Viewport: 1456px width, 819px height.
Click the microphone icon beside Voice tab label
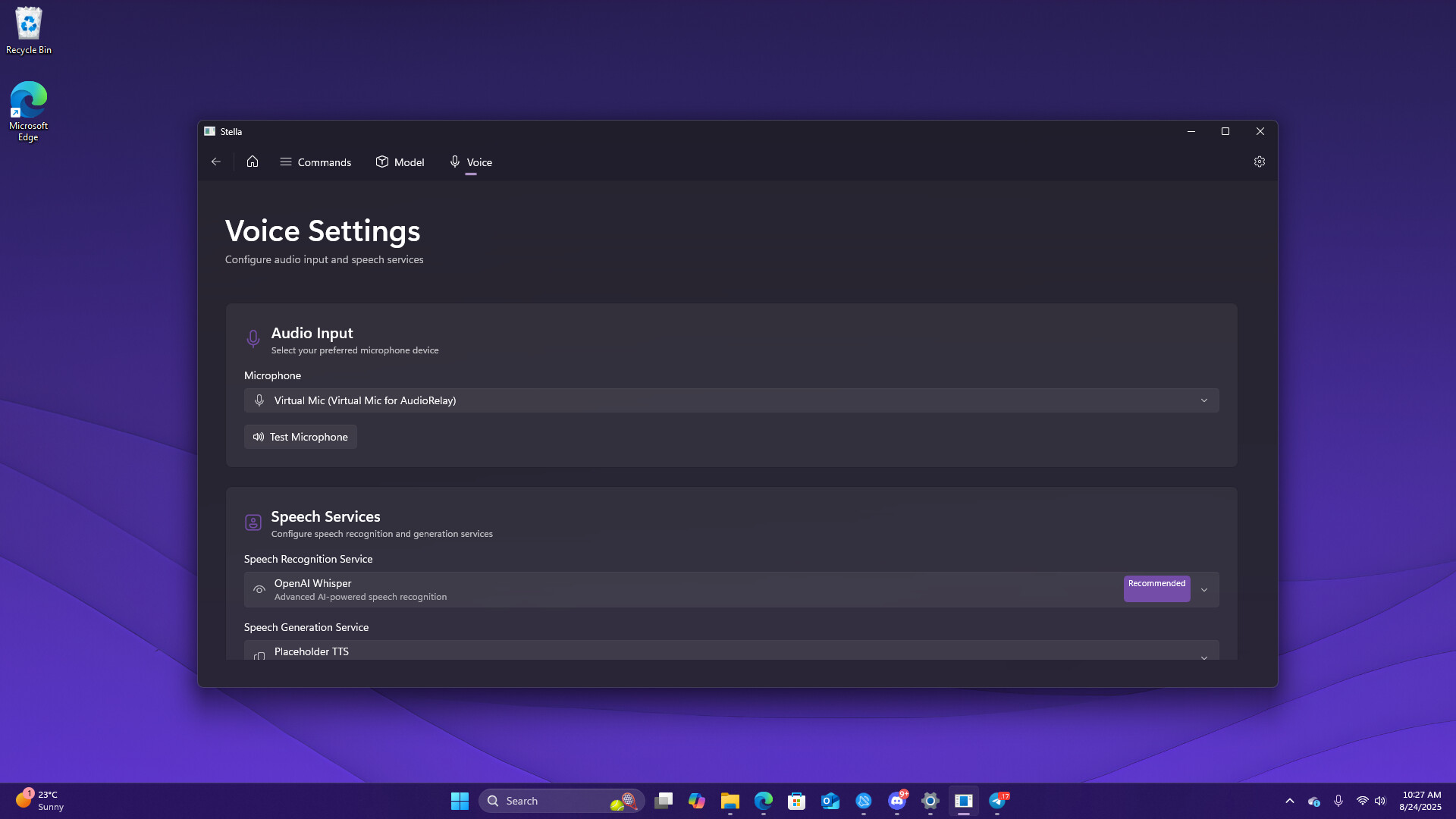(x=455, y=162)
